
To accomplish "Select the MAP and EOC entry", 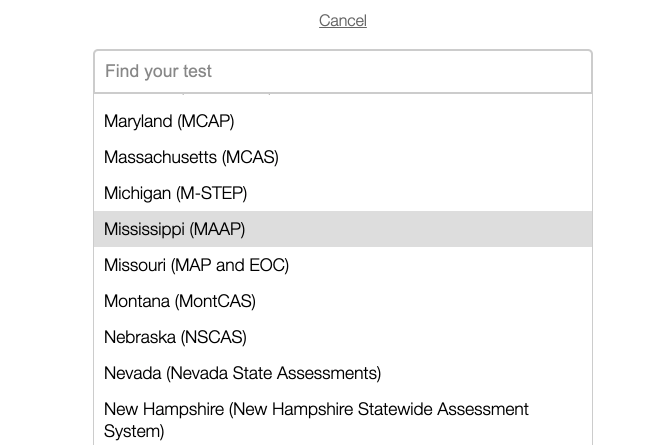I will 196,265.
